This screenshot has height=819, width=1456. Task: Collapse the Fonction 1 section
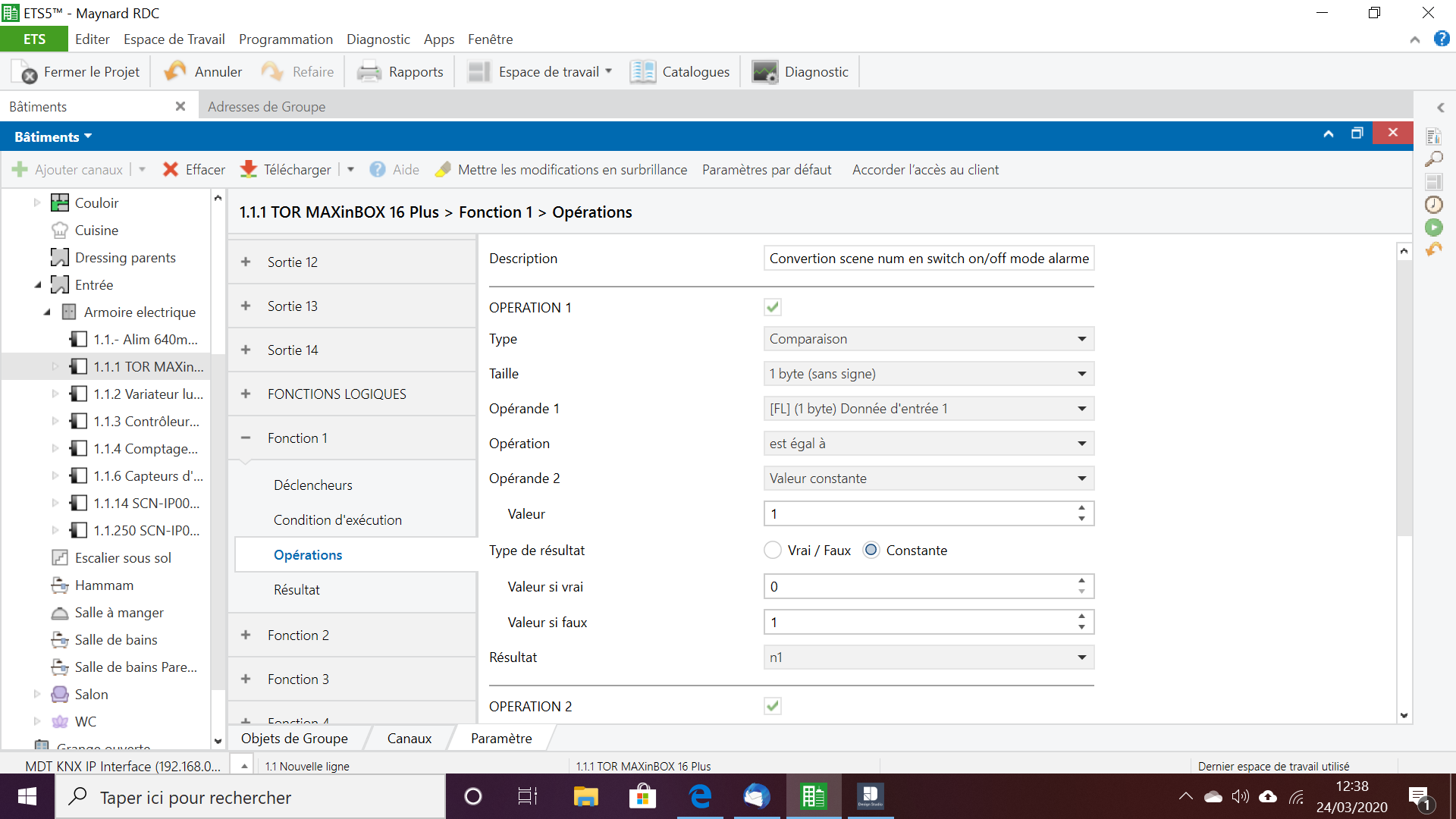(x=246, y=438)
